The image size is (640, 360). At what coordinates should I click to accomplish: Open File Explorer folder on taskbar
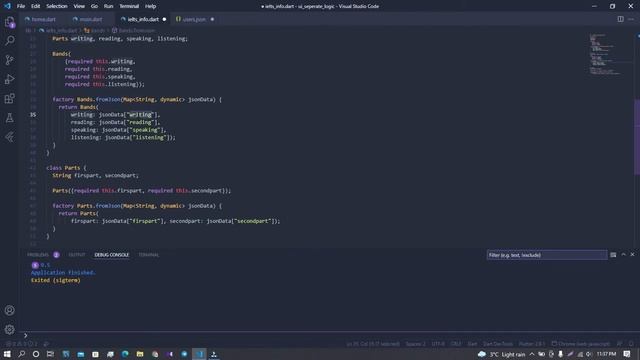point(140,354)
